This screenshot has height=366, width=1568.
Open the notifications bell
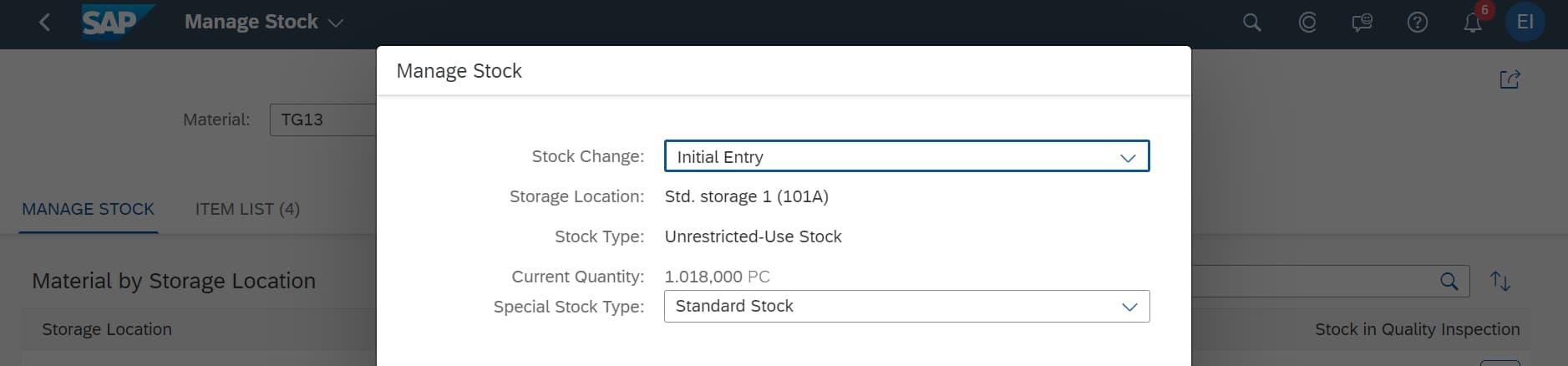[x=1472, y=23]
